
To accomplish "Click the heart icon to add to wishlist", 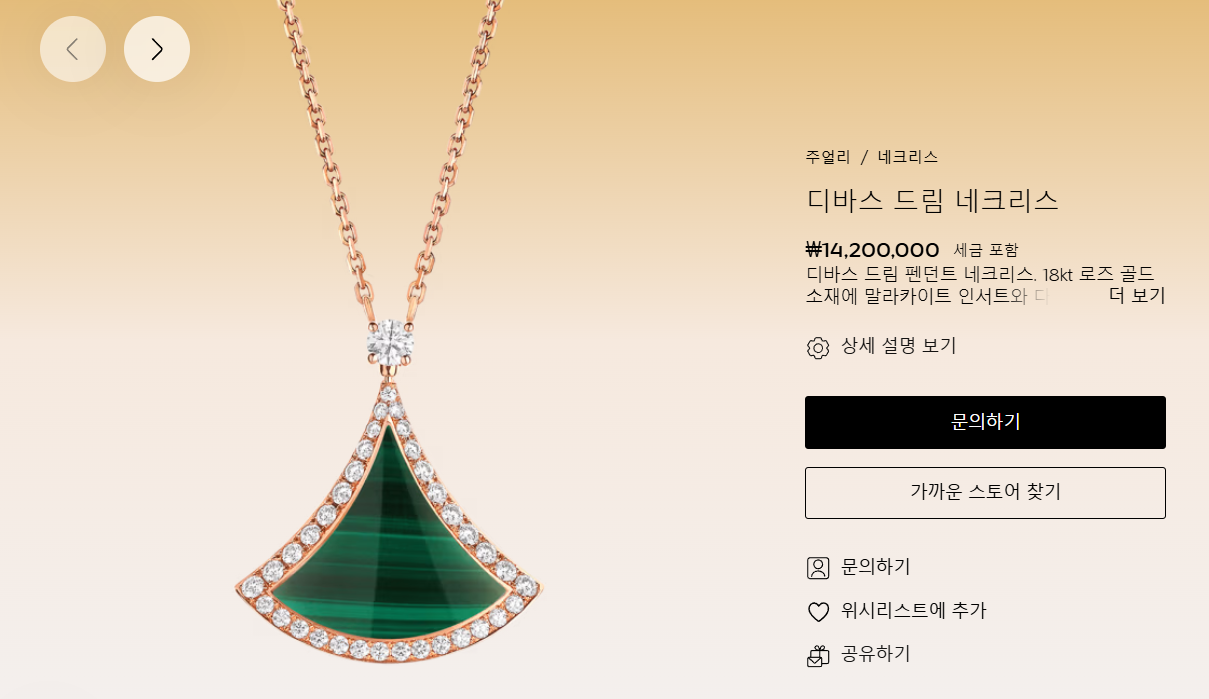I will 818,612.
